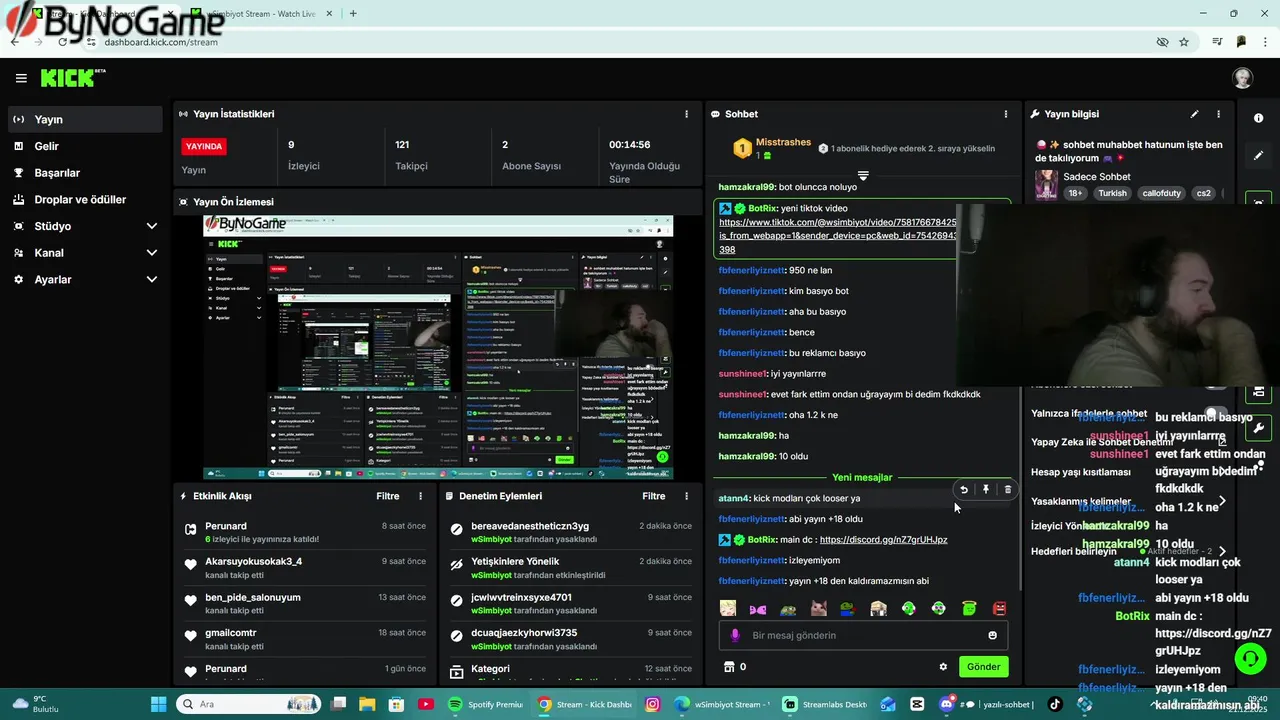Send message with Gönder button

983,666
